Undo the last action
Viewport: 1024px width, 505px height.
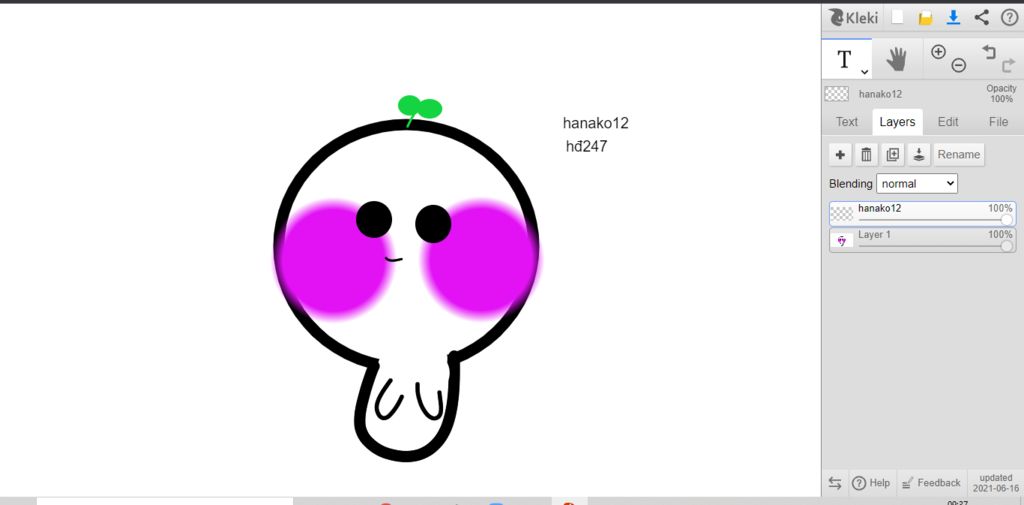(x=988, y=52)
